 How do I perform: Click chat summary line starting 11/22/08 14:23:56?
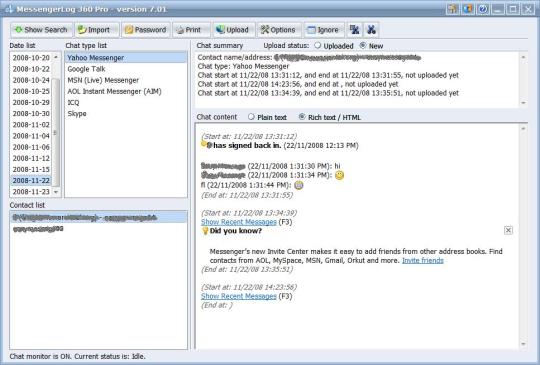(298, 84)
